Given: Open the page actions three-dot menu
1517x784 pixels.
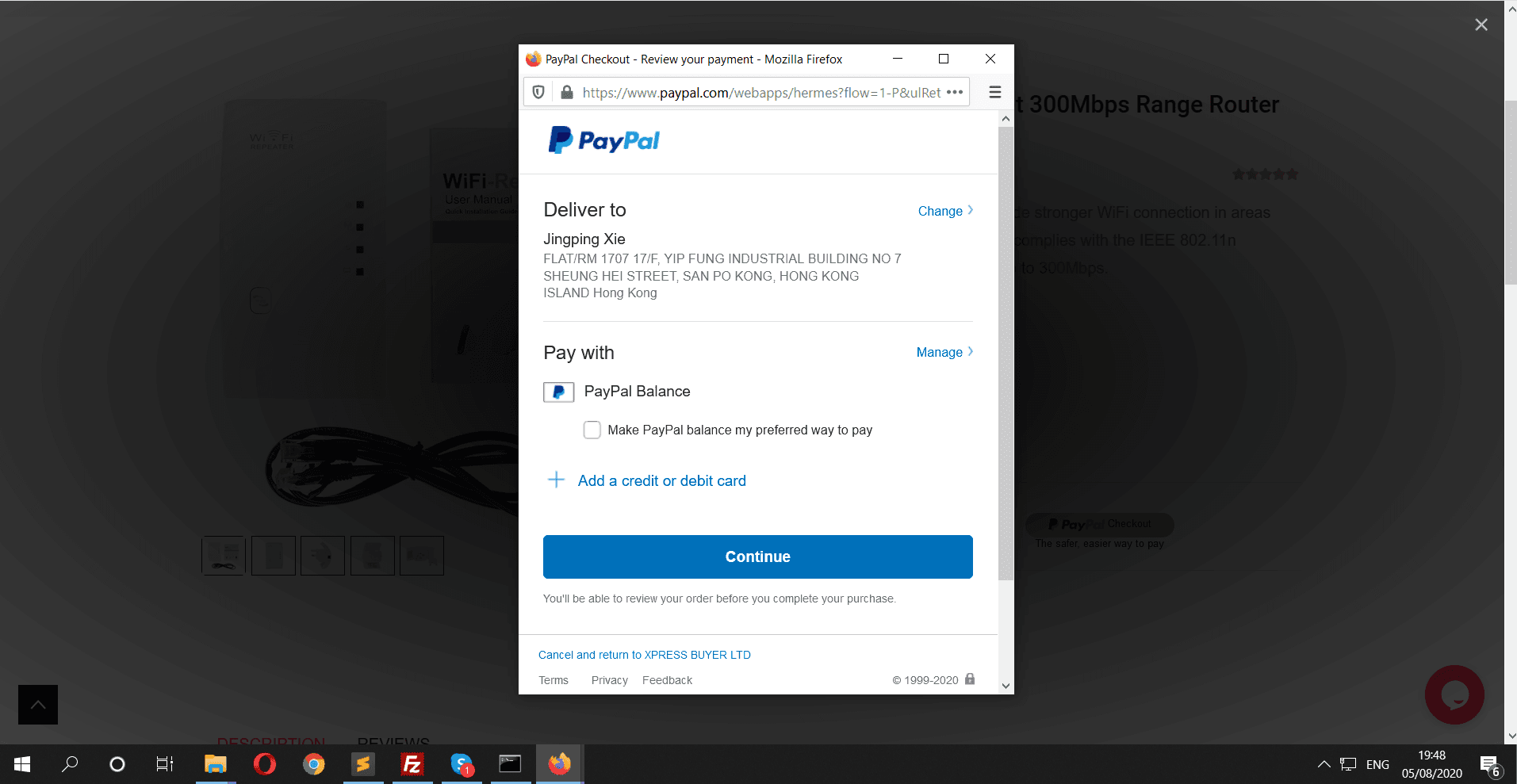Looking at the screenshot, I should click(955, 92).
